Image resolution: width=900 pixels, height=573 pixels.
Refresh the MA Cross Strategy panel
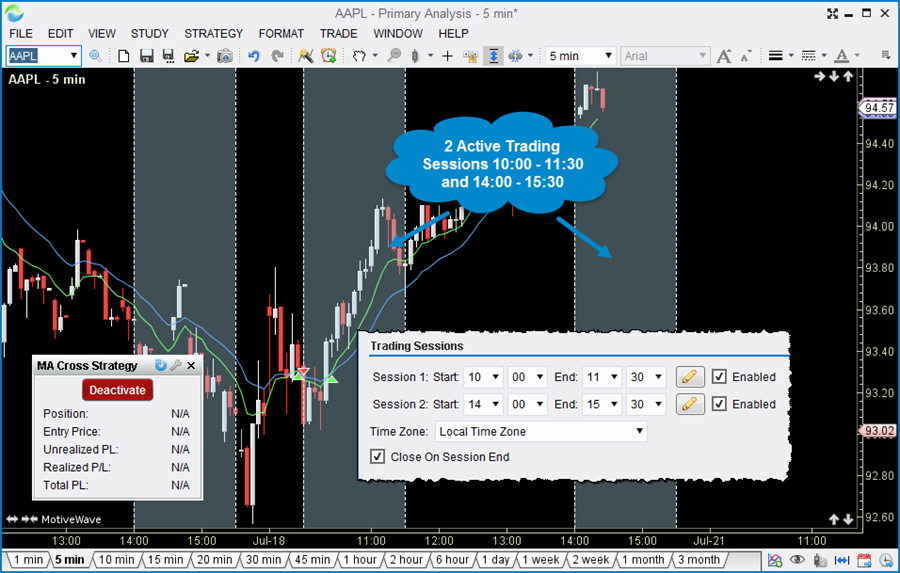[161, 365]
